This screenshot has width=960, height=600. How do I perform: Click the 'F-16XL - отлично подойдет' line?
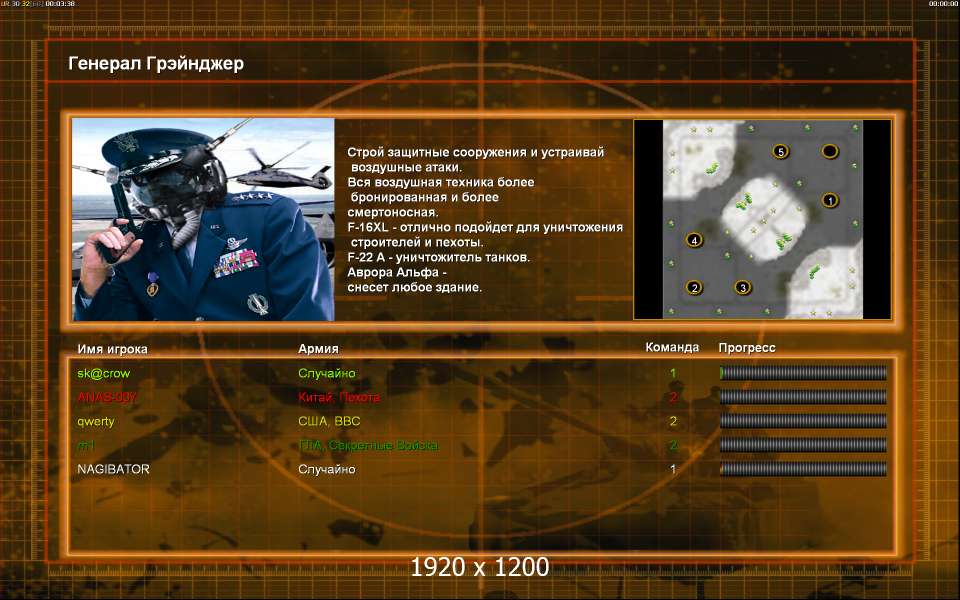(x=485, y=227)
